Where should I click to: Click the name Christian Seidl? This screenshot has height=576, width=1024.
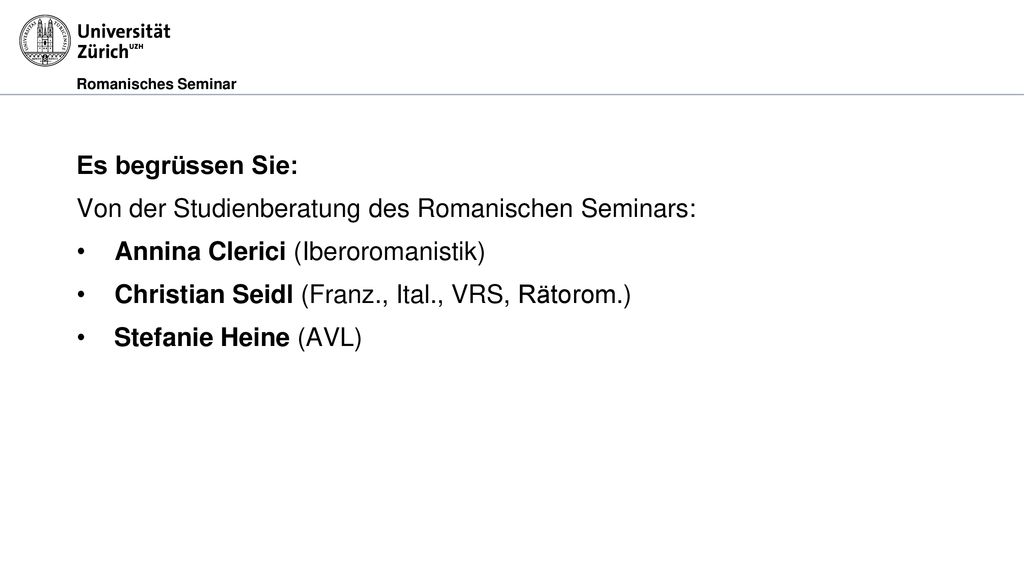[x=204, y=295]
